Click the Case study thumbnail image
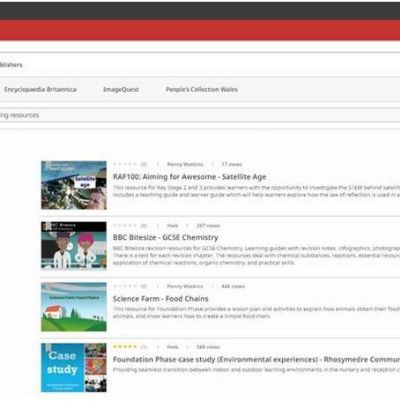Screen dimensions: 400x401 coord(74,368)
